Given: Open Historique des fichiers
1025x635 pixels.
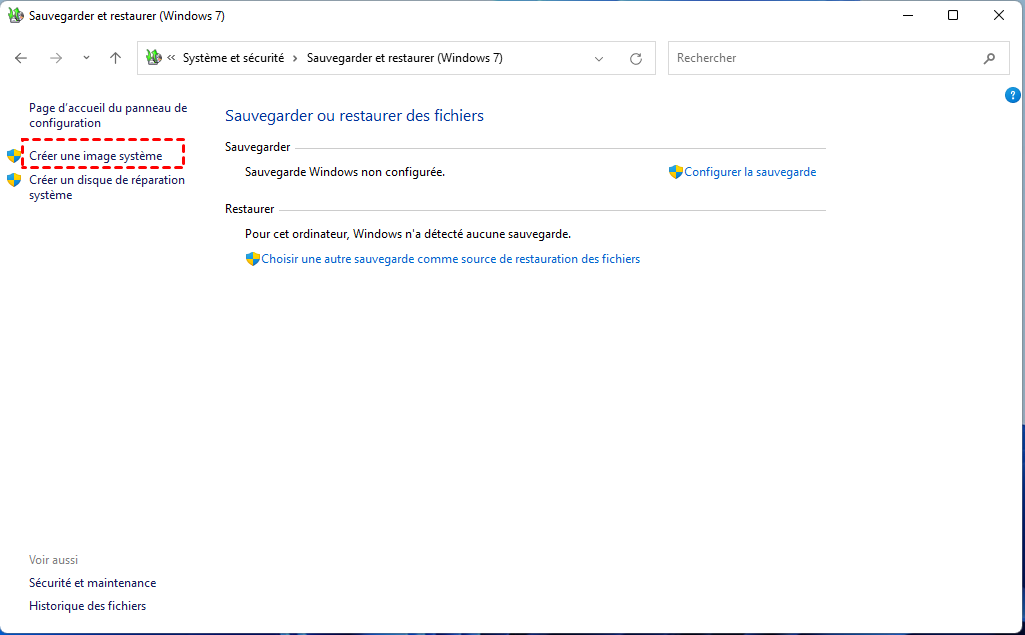Looking at the screenshot, I should (88, 606).
